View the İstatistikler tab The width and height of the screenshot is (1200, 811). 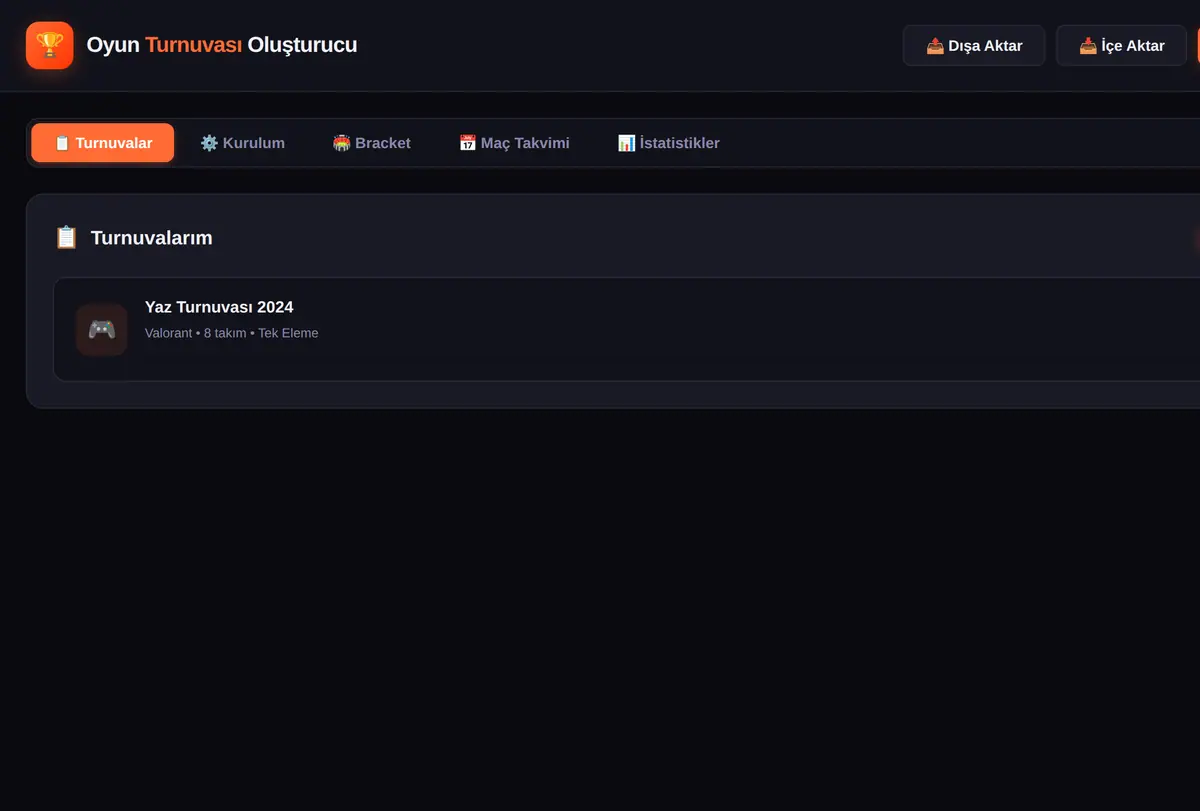[668, 143]
